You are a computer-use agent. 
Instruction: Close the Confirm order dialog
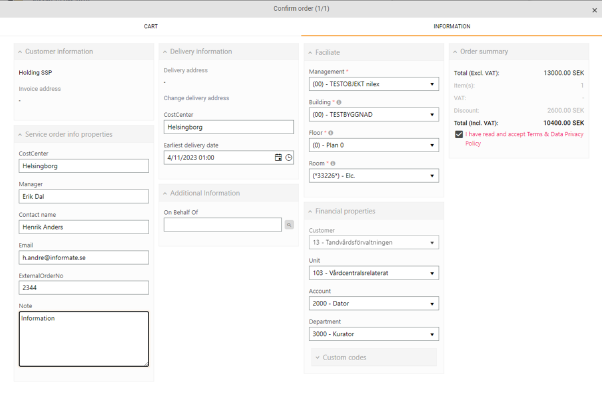pos(594,10)
